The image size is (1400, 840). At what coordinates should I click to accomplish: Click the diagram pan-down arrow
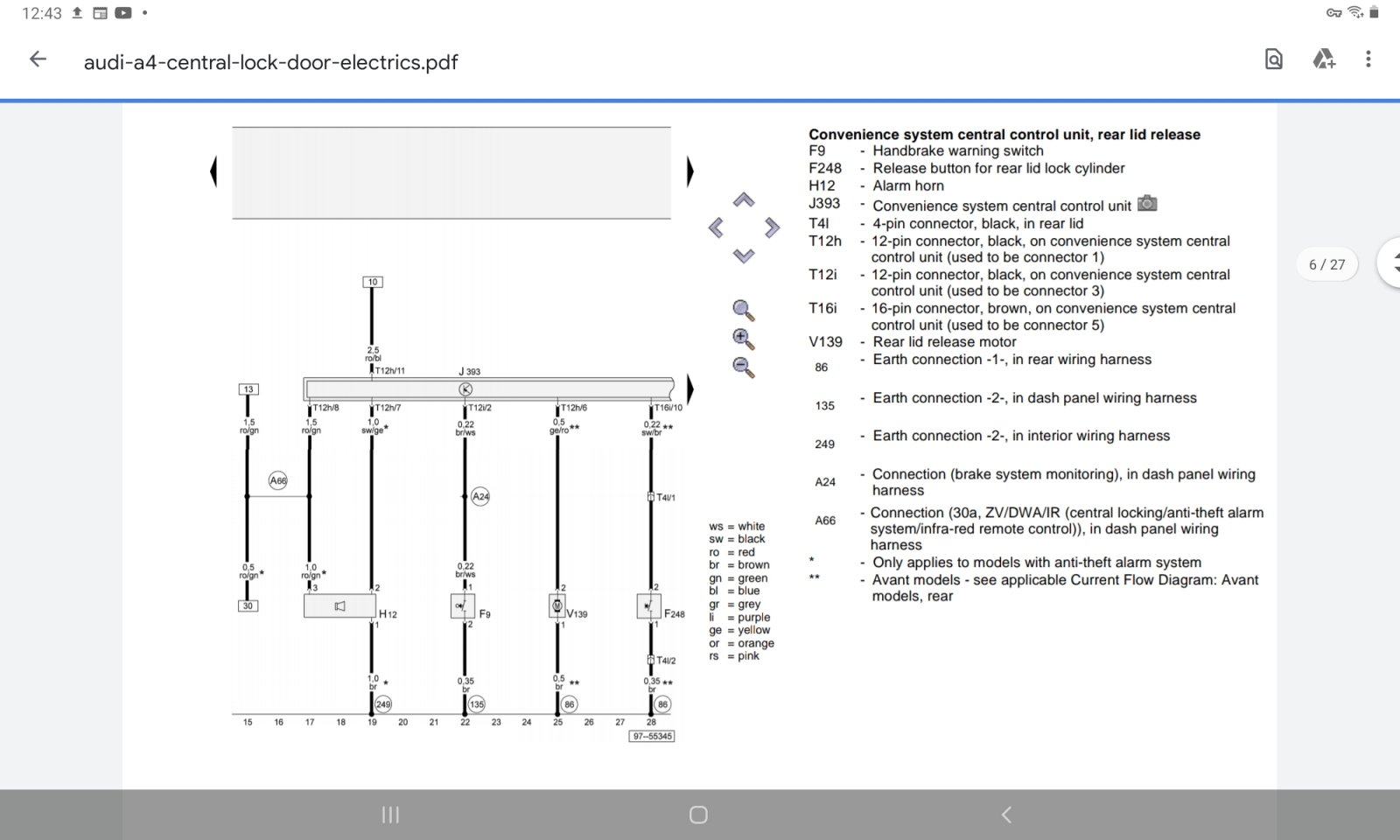click(744, 255)
